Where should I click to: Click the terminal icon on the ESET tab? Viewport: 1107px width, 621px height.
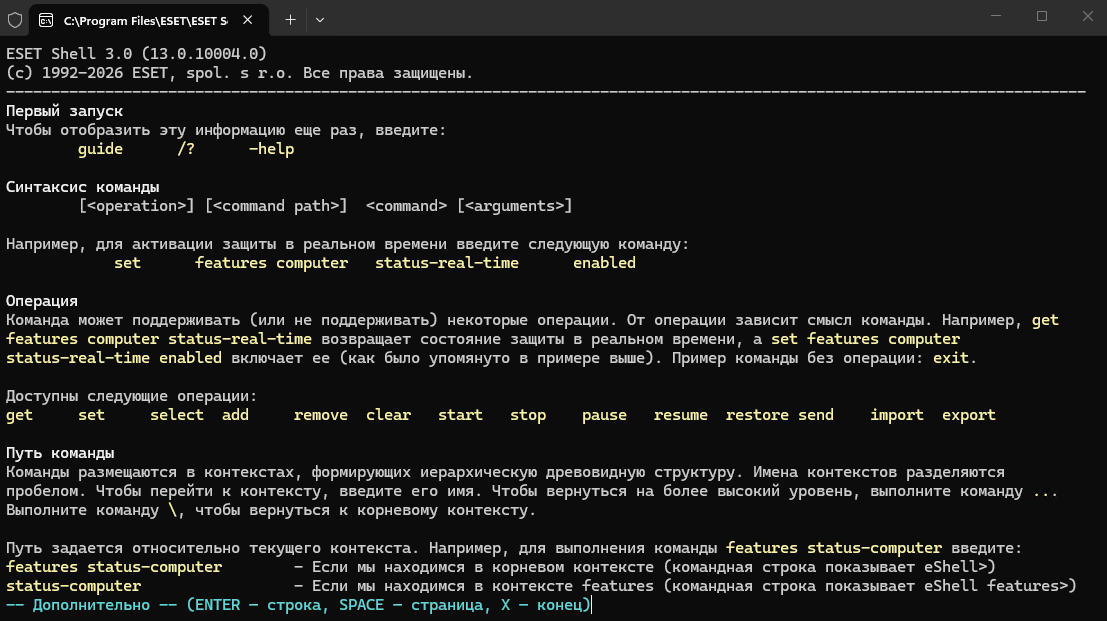46,20
